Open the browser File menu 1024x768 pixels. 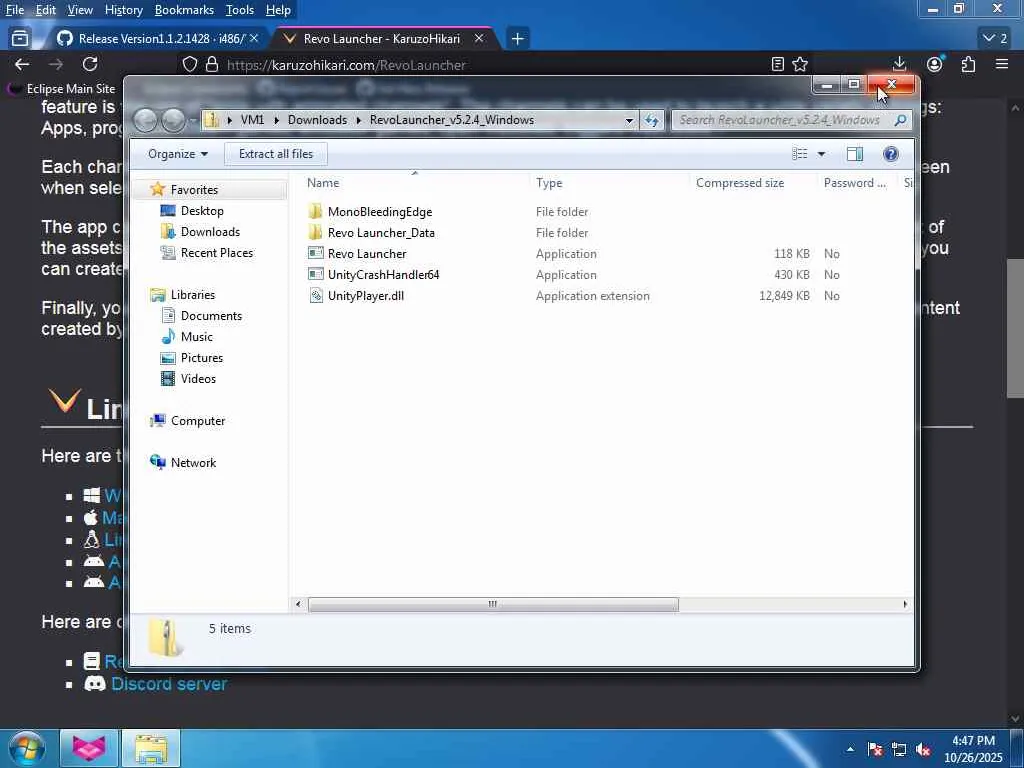(x=15, y=10)
